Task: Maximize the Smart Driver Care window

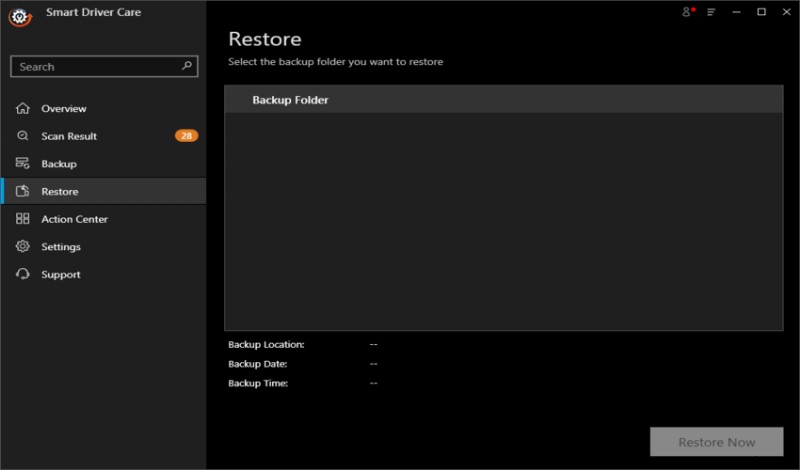Action: tap(761, 12)
